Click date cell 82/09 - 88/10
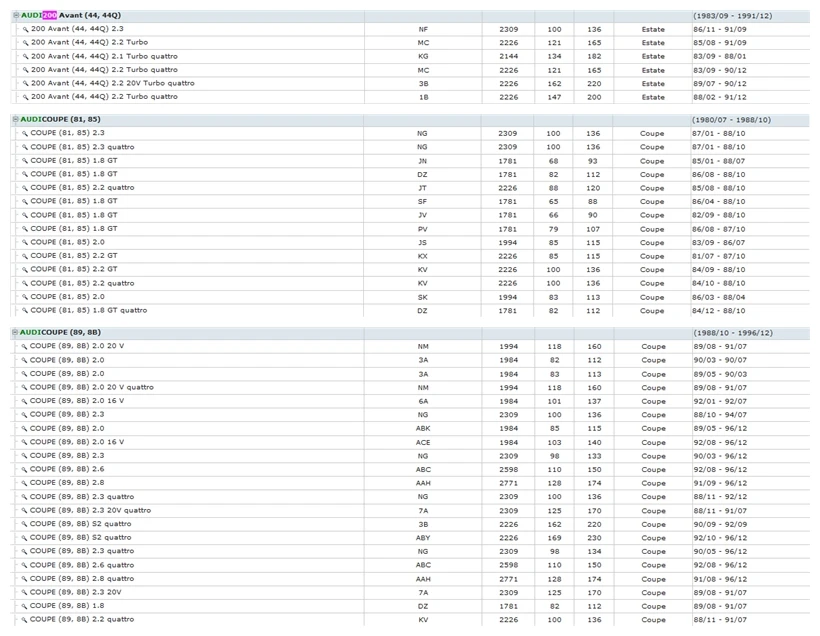Viewport: 820px width, 636px height. pyautogui.click(x=719, y=215)
